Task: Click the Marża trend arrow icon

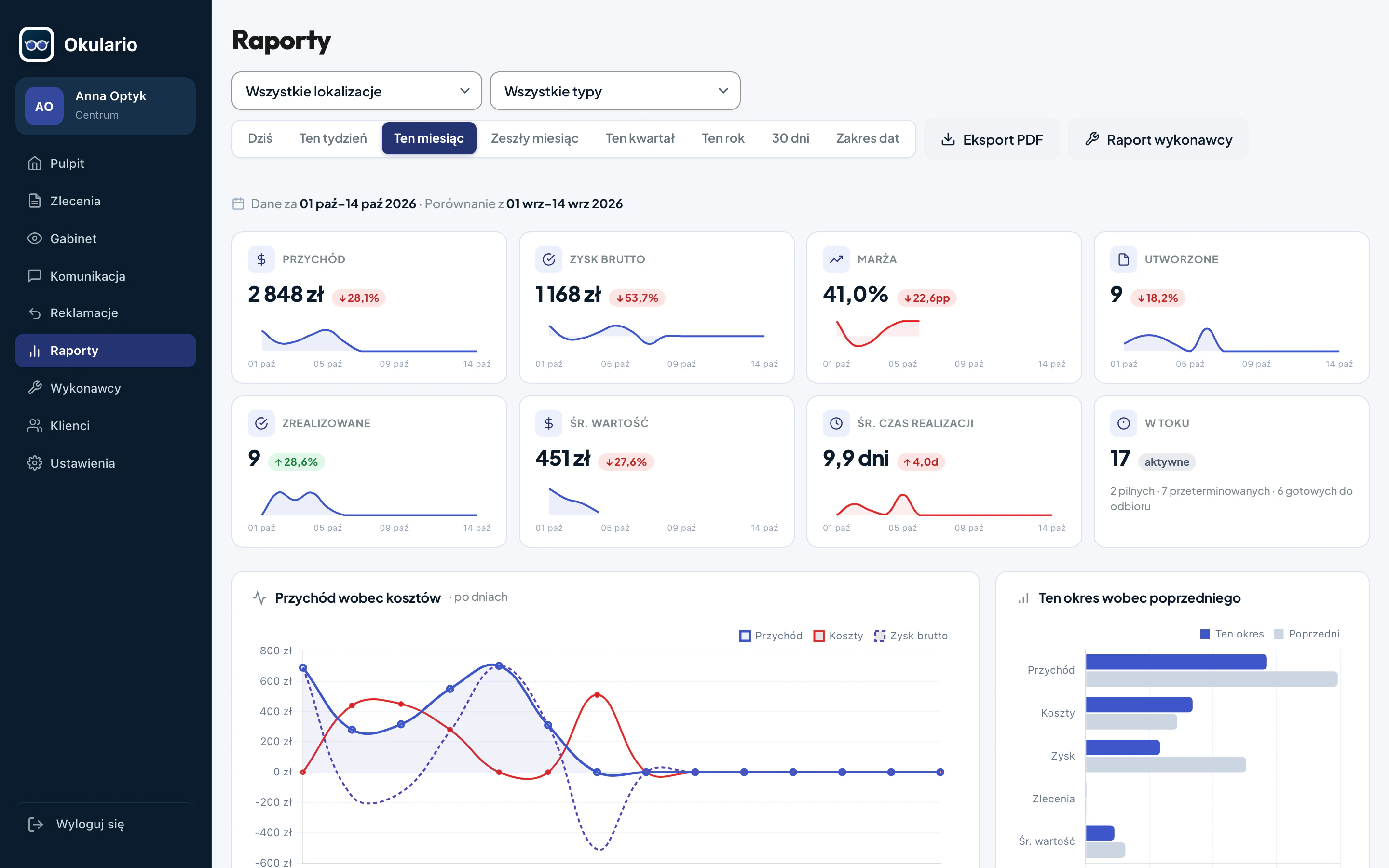Action: click(x=836, y=259)
